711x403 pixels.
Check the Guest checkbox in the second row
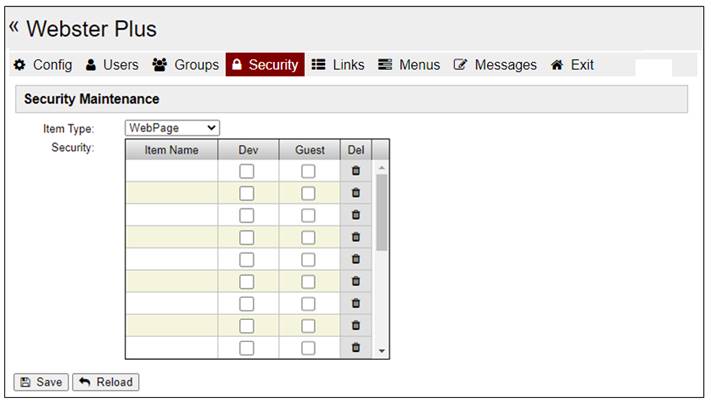pyautogui.click(x=309, y=193)
